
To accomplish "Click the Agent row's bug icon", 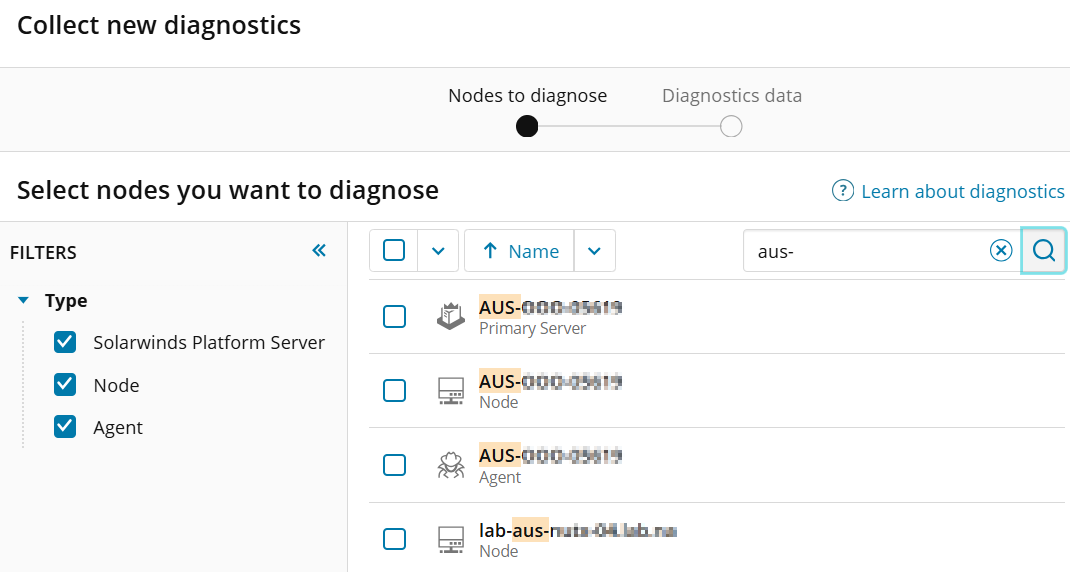I will (450, 466).
